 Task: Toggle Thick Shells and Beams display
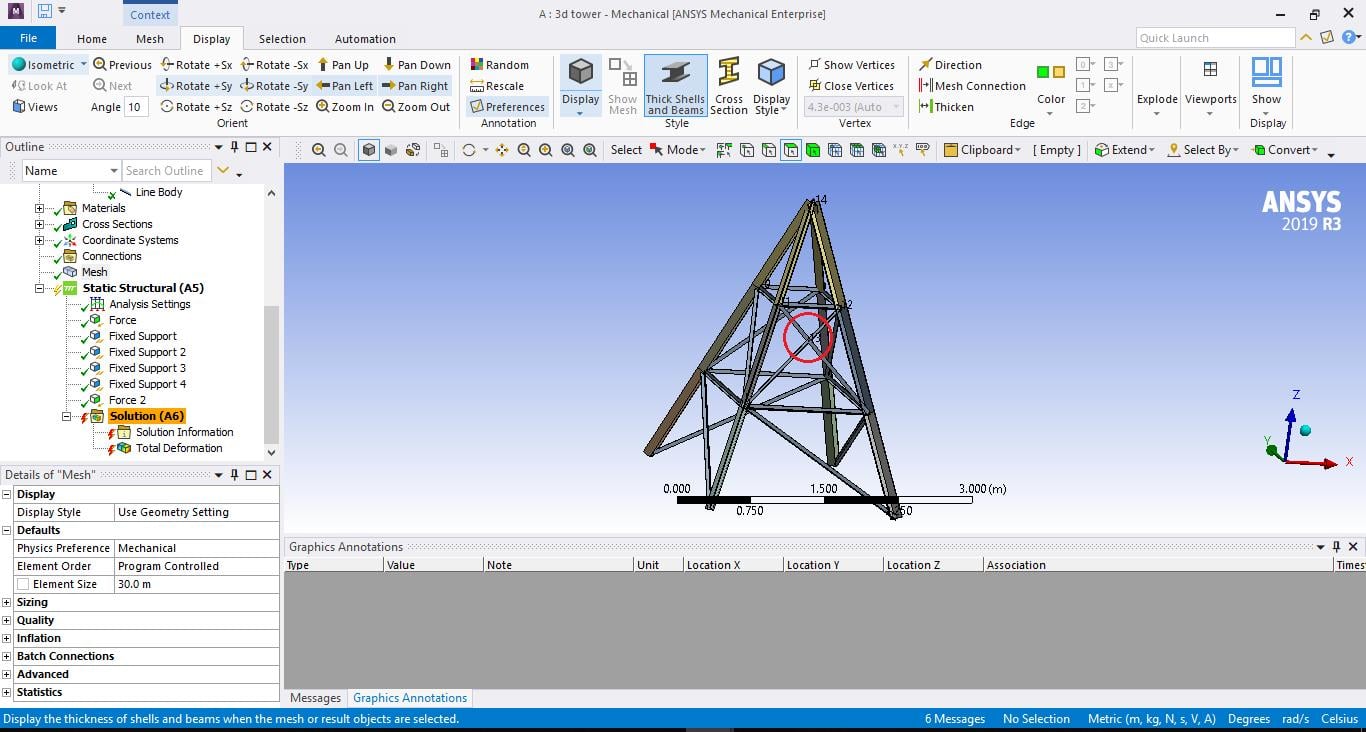tap(675, 85)
